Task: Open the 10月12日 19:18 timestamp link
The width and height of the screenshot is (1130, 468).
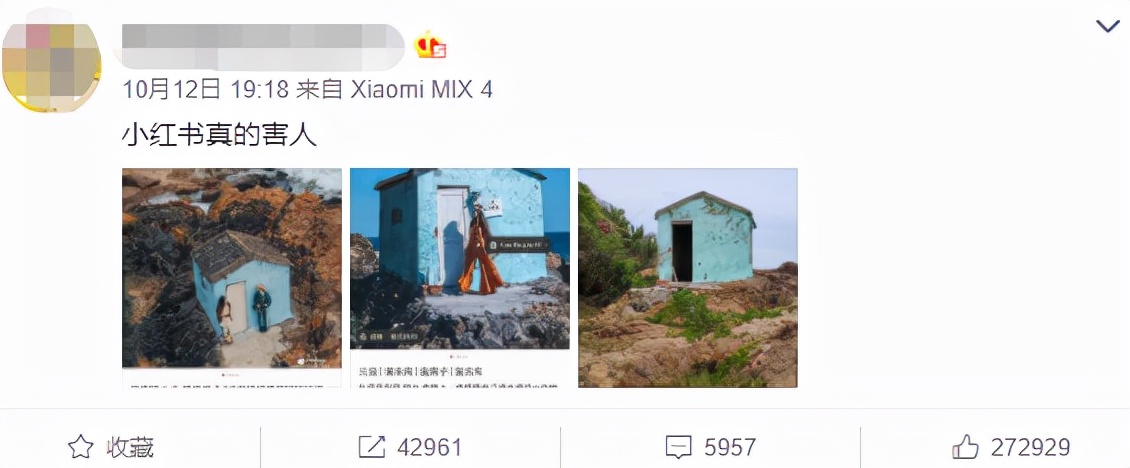Action: (206, 89)
